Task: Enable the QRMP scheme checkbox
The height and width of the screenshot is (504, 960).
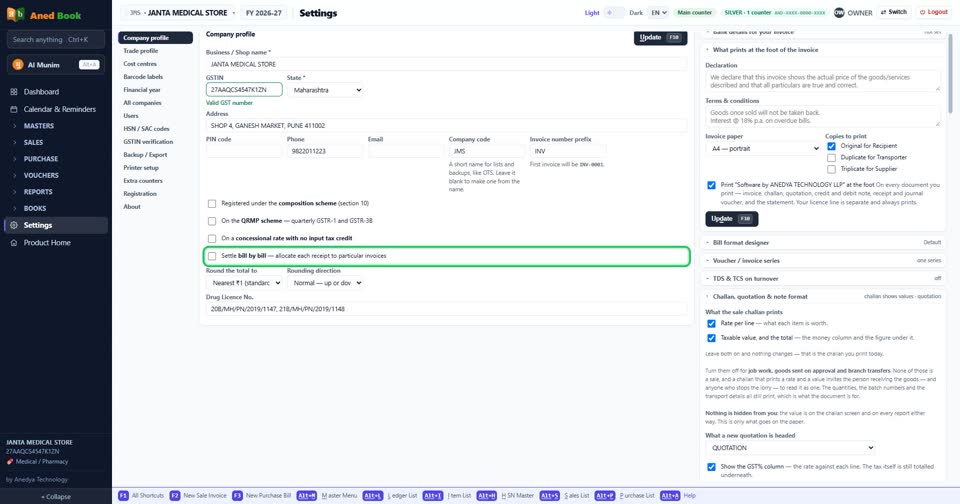Action: coord(212,221)
